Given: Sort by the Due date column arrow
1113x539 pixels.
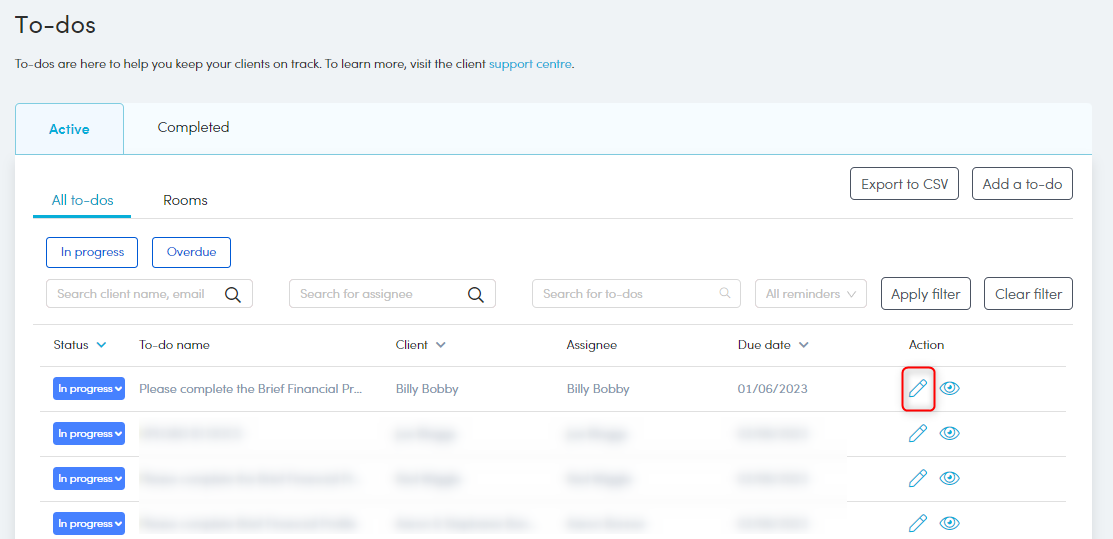Looking at the screenshot, I should click(x=804, y=345).
